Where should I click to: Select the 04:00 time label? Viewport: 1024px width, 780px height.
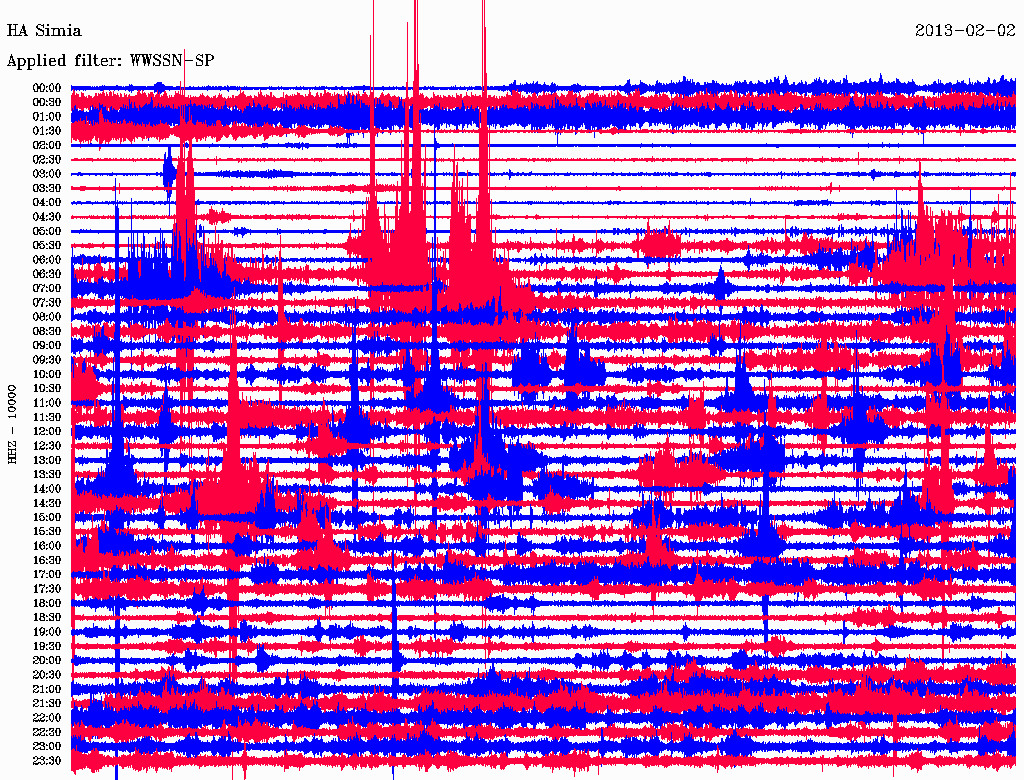[x=46, y=203]
